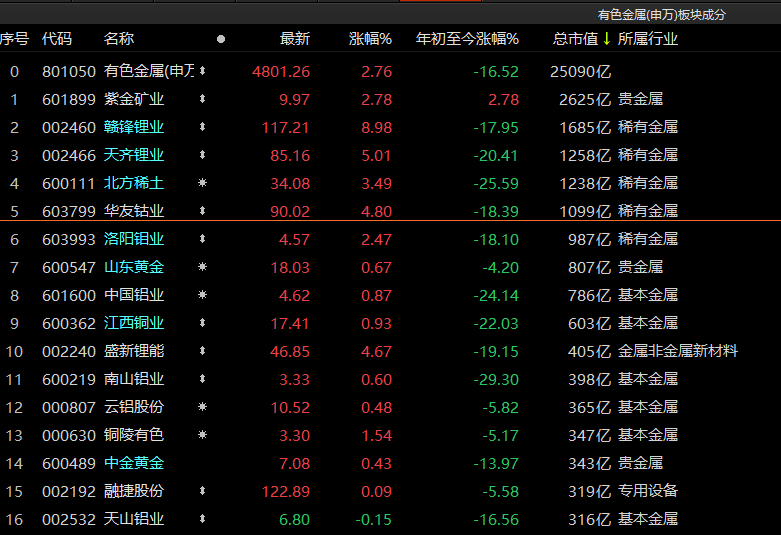Open 洛阳钼业 stock link
Image resolution: width=781 pixels, height=535 pixels.
click(134, 239)
